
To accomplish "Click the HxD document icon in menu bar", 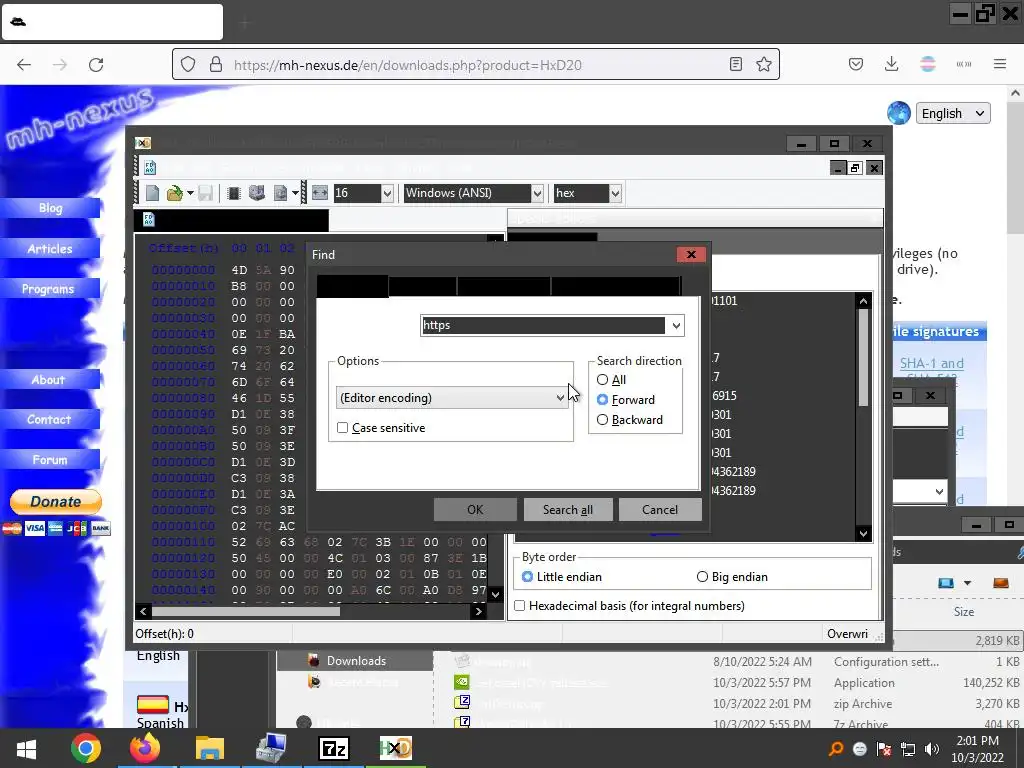I will (x=150, y=168).
